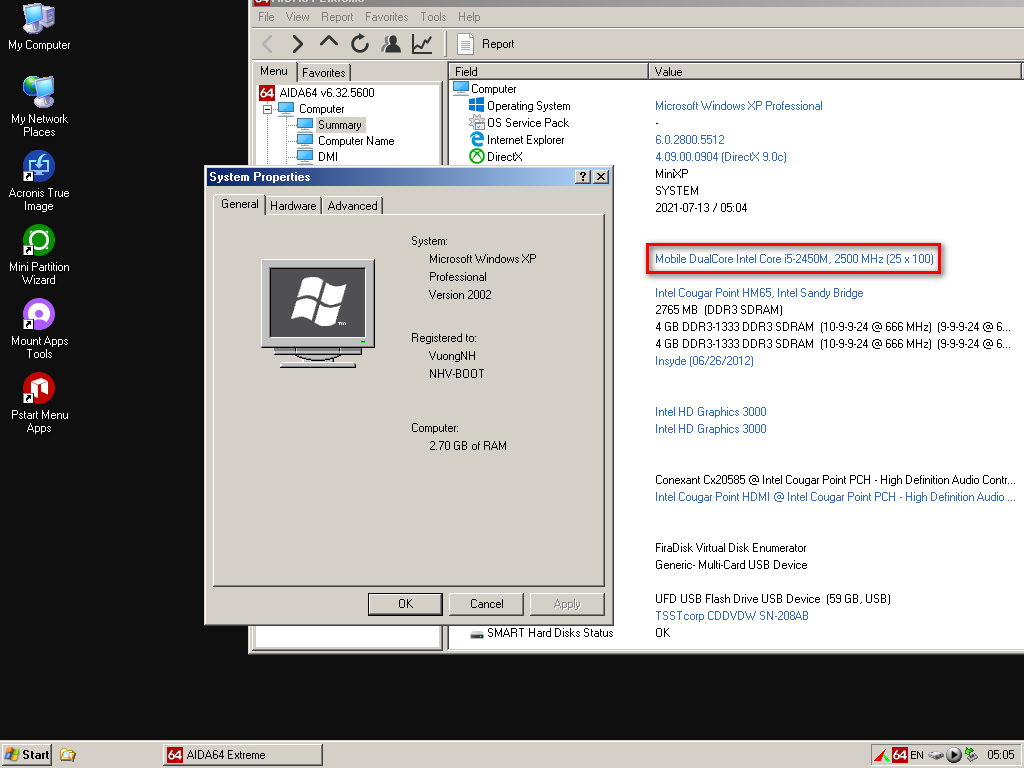Screen dimensions: 1024x768
Task: Open the View menu
Action: click(297, 17)
